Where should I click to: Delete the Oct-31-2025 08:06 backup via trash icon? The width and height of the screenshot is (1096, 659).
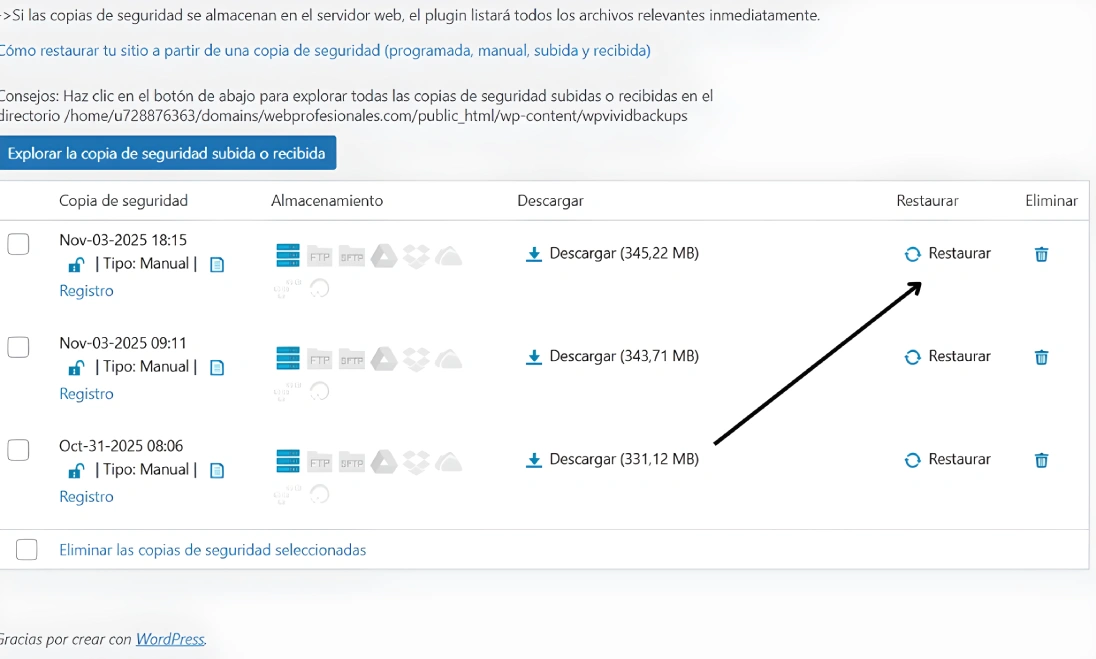pos(1041,460)
